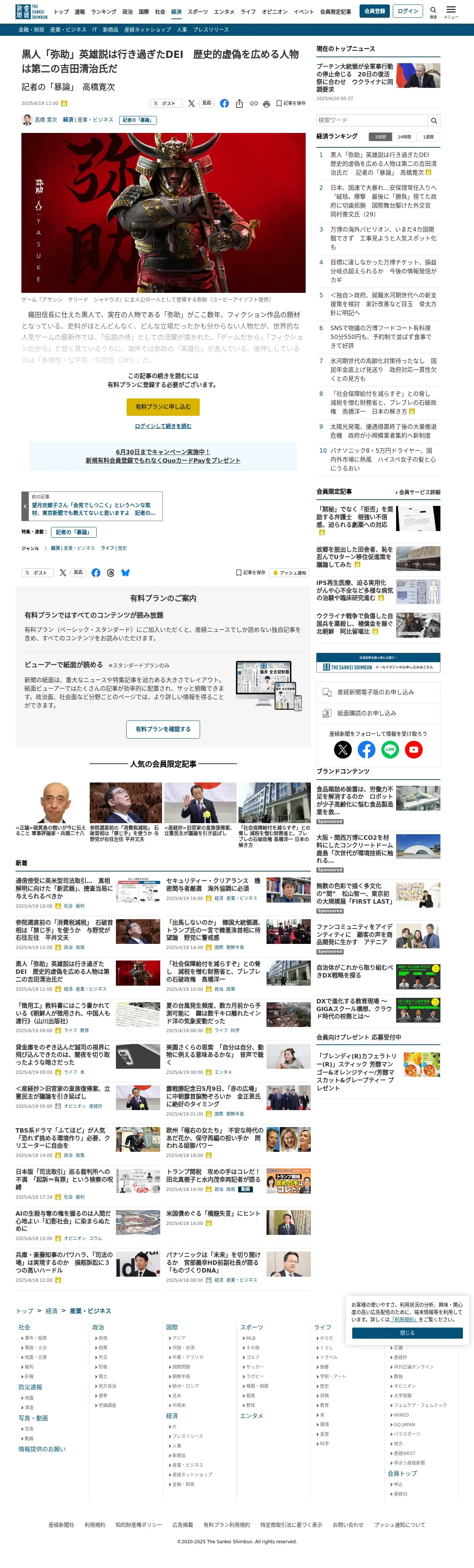Save article with 記事を保存 bookmark at top
The height and width of the screenshot is (1568, 474).
point(292,103)
